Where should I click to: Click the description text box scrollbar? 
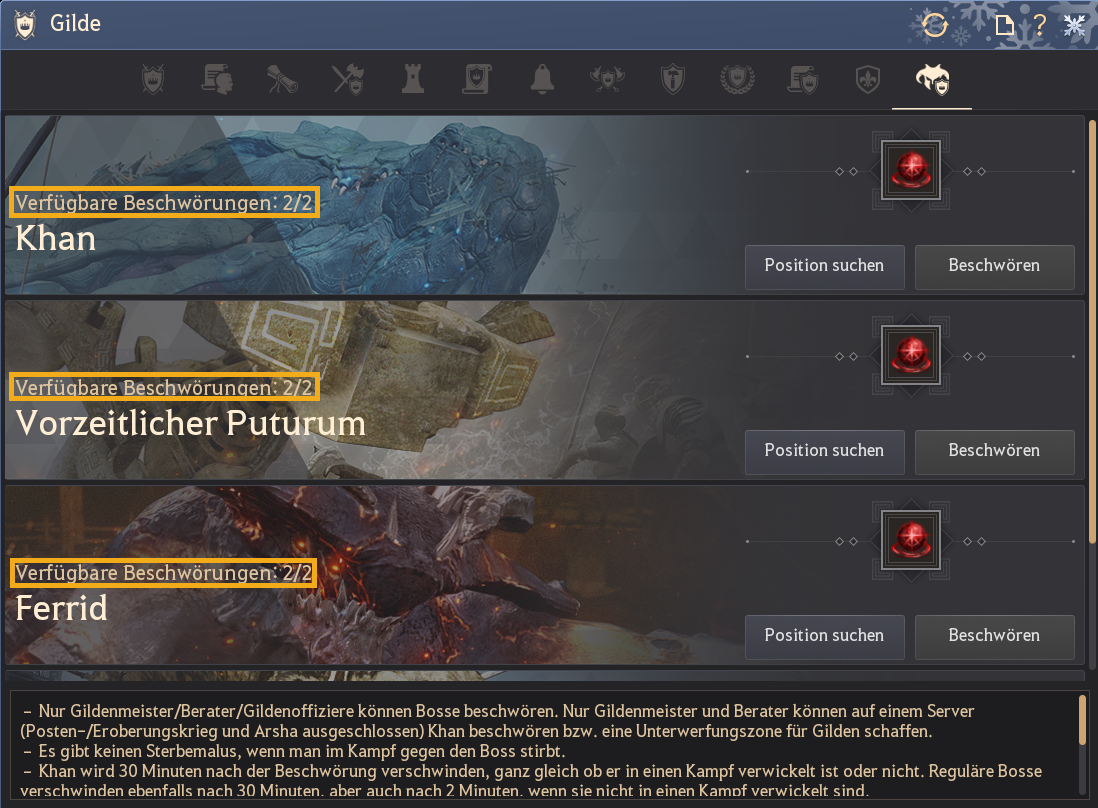(1083, 720)
